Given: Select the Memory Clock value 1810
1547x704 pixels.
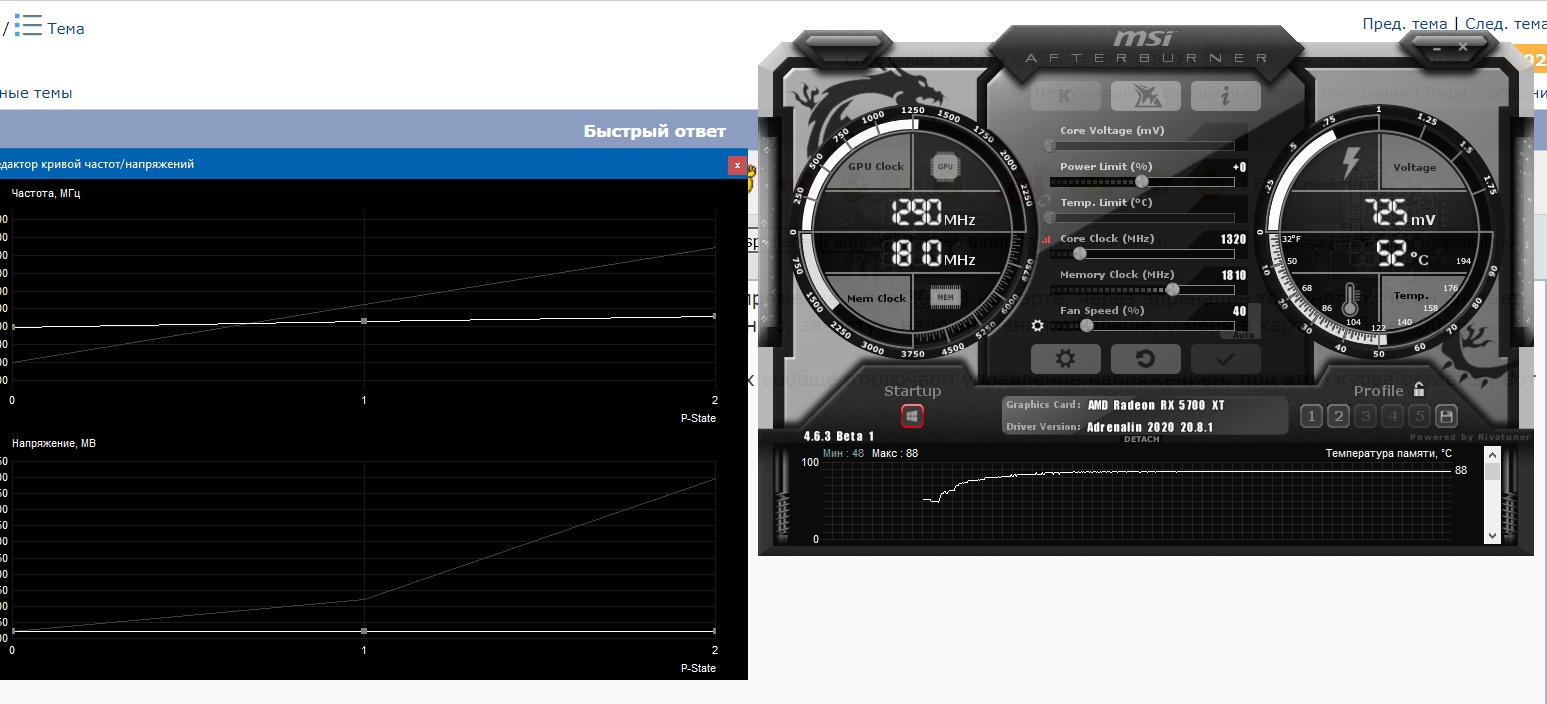Looking at the screenshot, I should click(x=1233, y=275).
